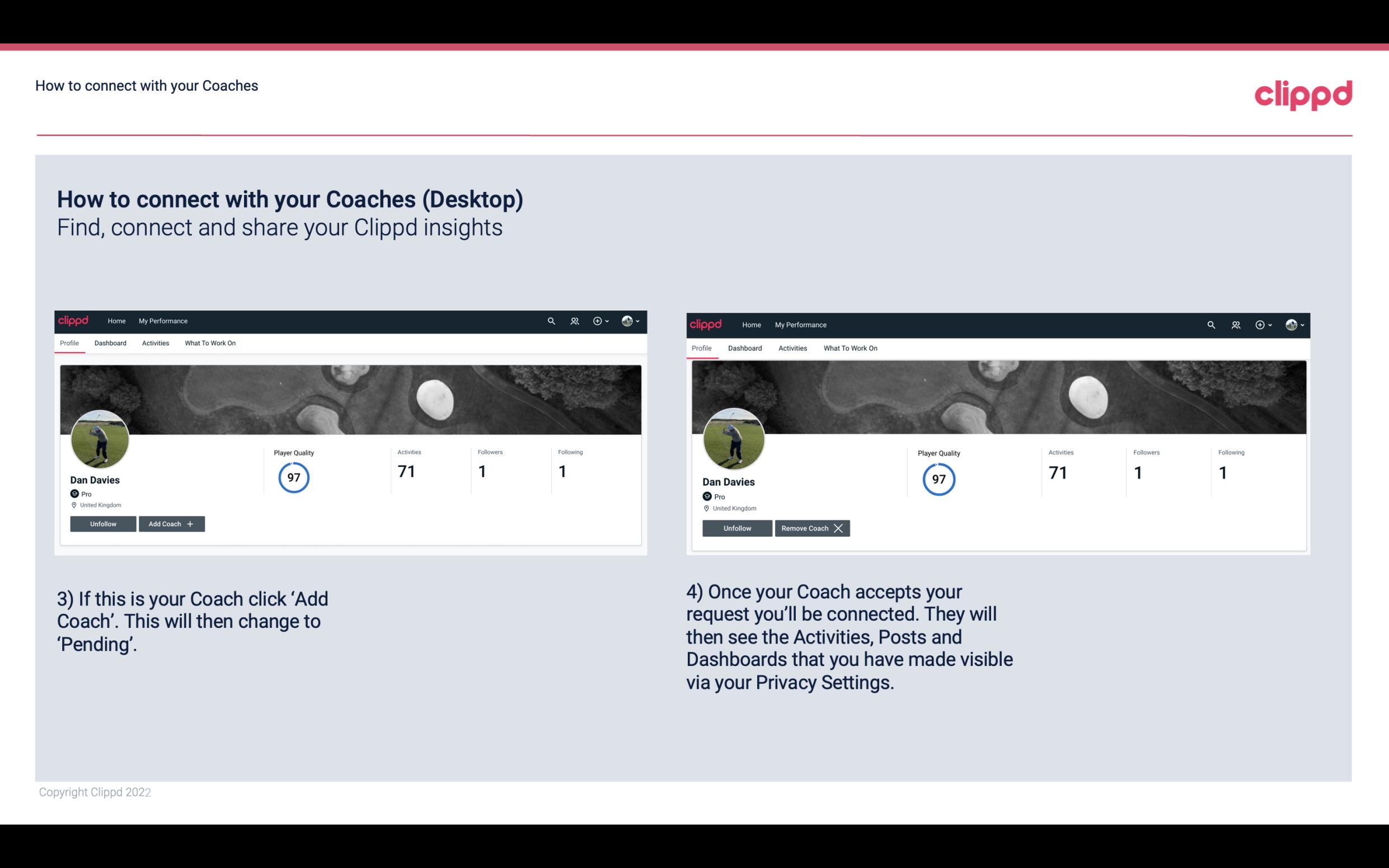
Task: Select the 'Dashboard' tab in left screenshot
Action: pyautogui.click(x=110, y=343)
